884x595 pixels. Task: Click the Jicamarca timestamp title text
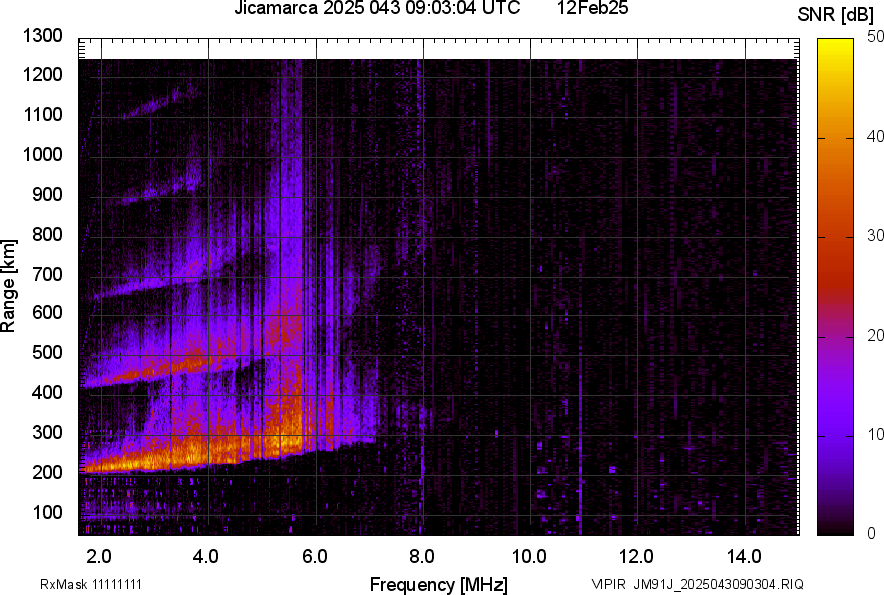(x=376, y=9)
